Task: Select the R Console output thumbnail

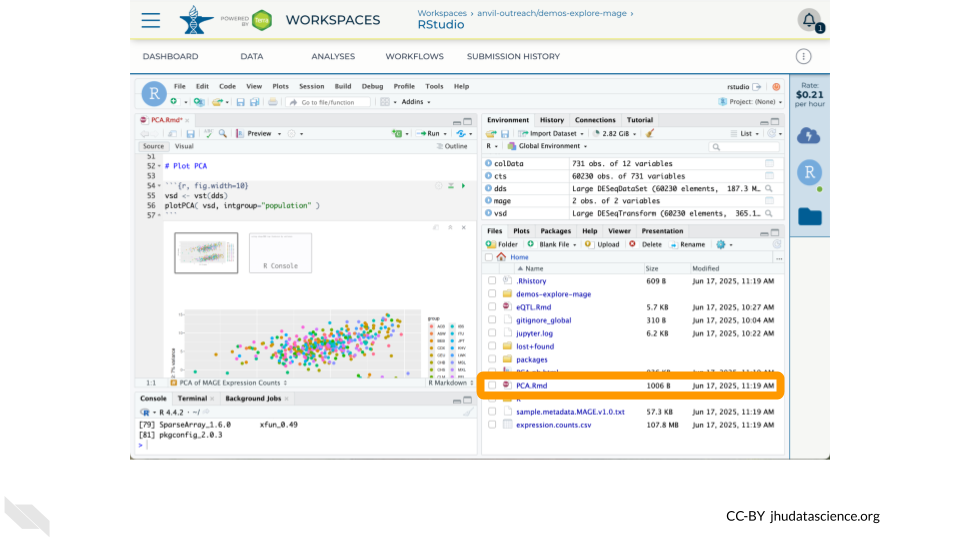Action: [280, 253]
